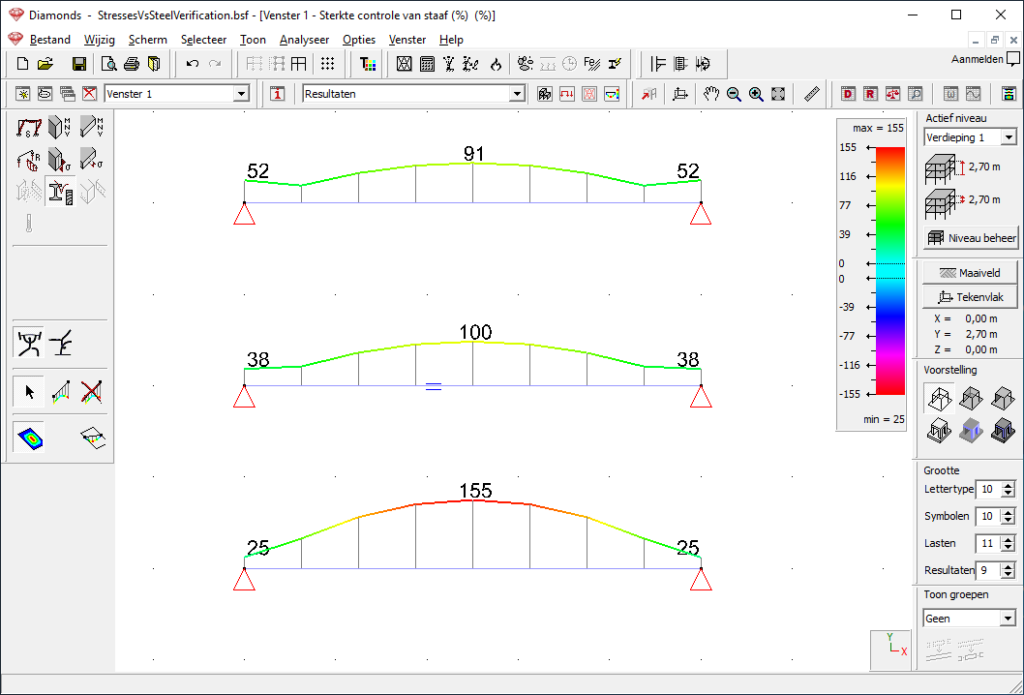Toggle steel strength verification results
Screen dimensions: 1024x695
(x=60, y=191)
